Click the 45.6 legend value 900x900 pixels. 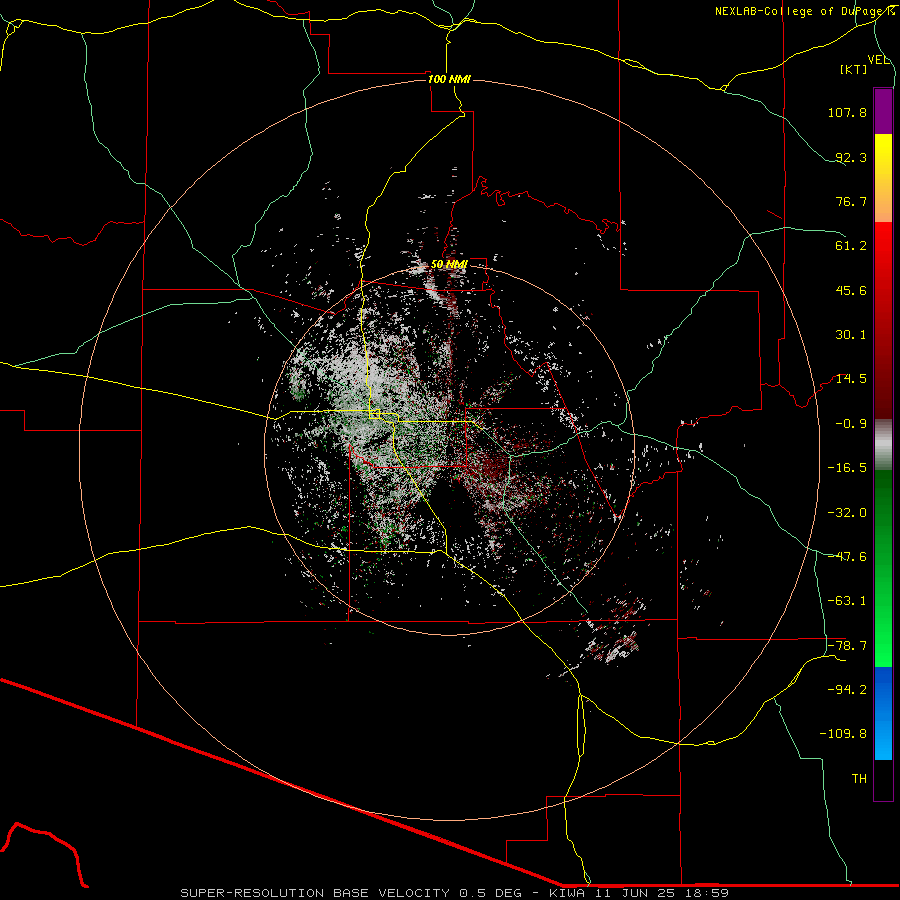(851, 290)
